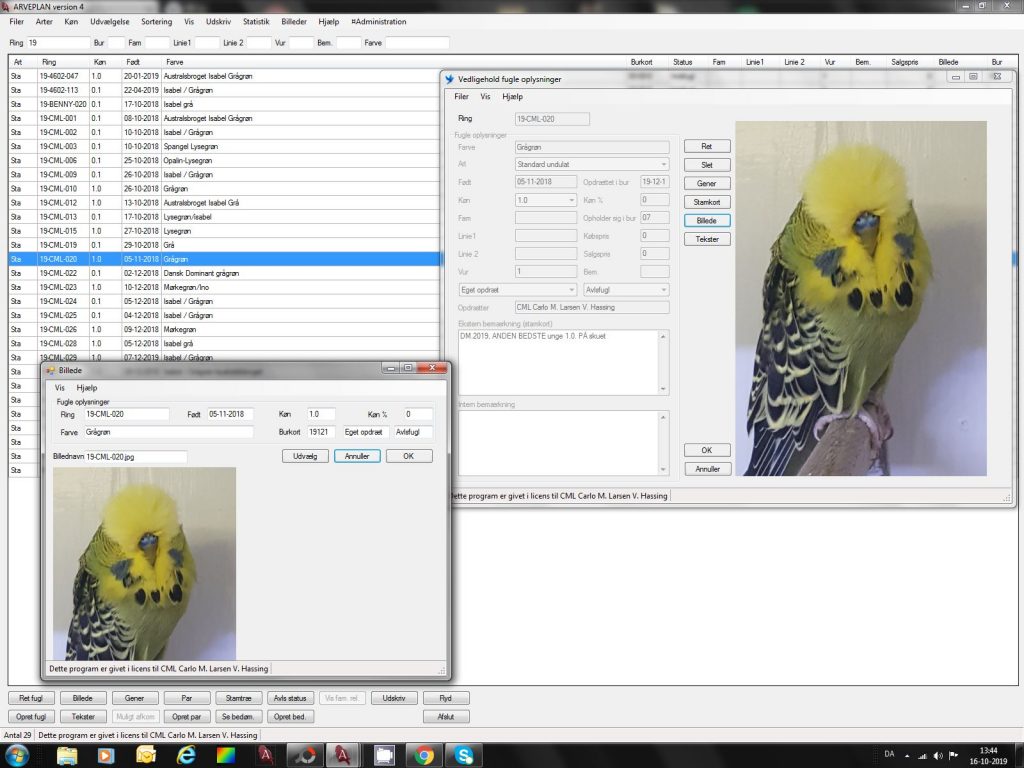Open the Windows Start menu
1024x768 pixels.
[18, 756]
